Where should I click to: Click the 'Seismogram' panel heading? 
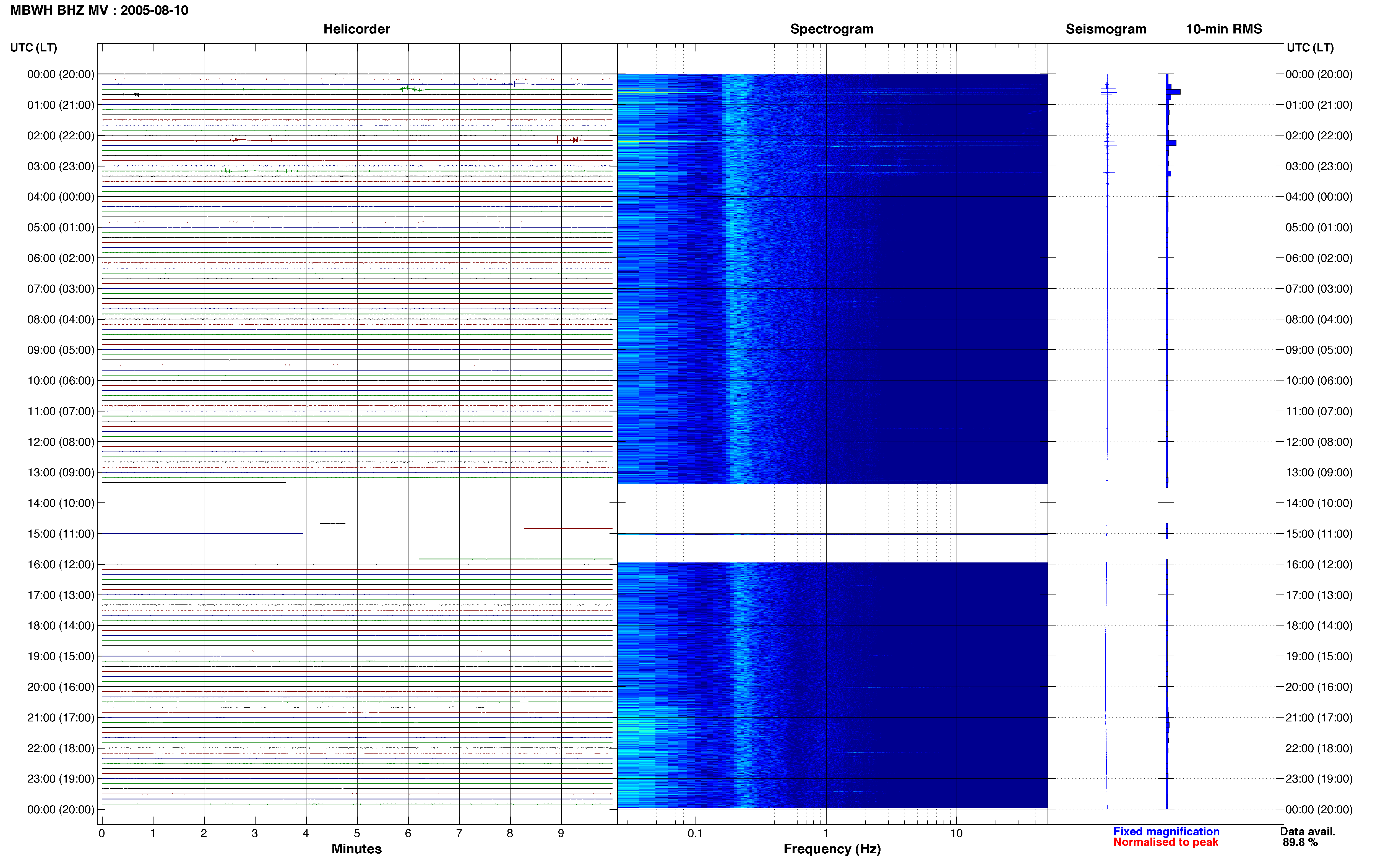1106,29
